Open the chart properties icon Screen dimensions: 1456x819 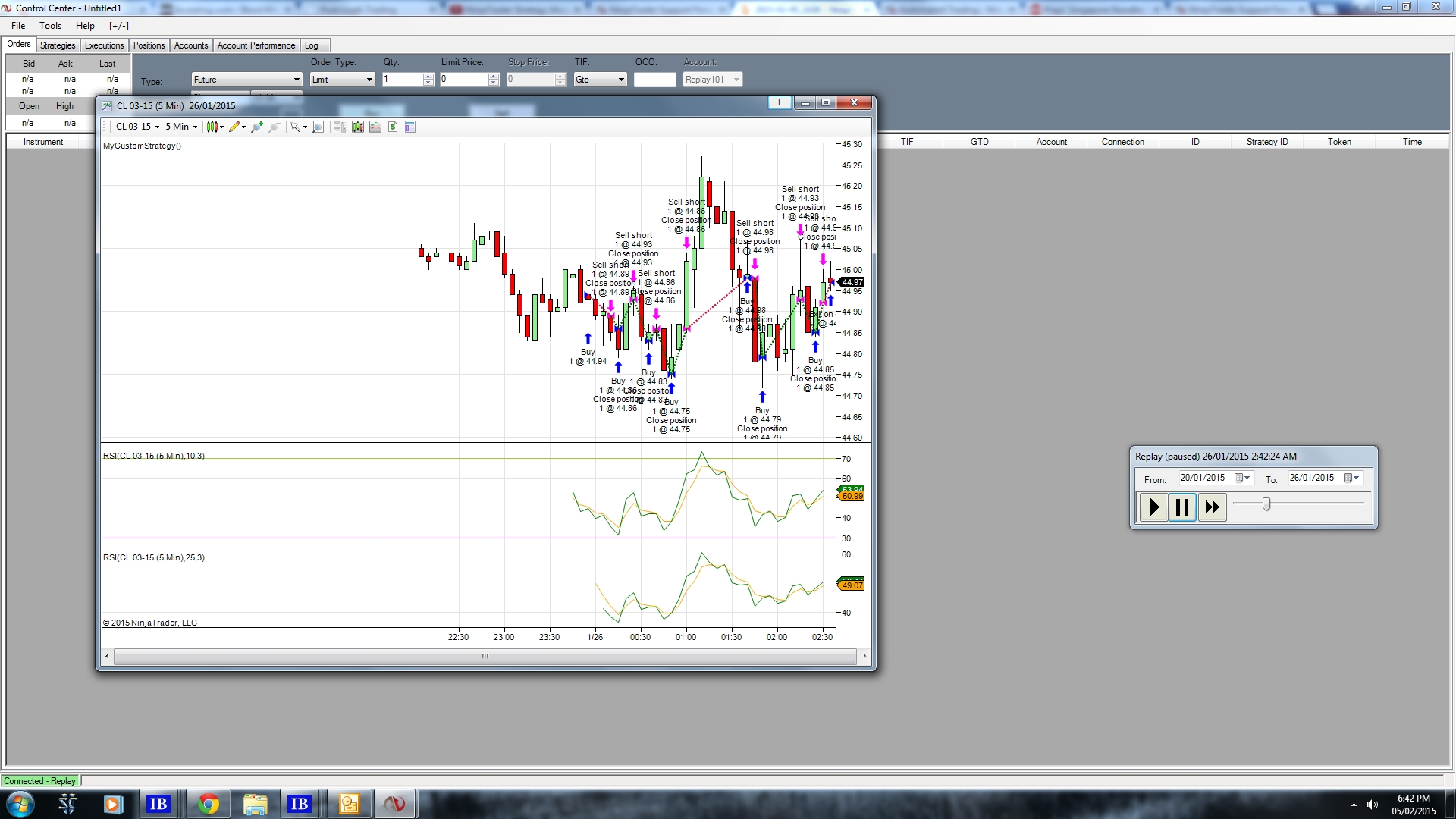point(410,127)
